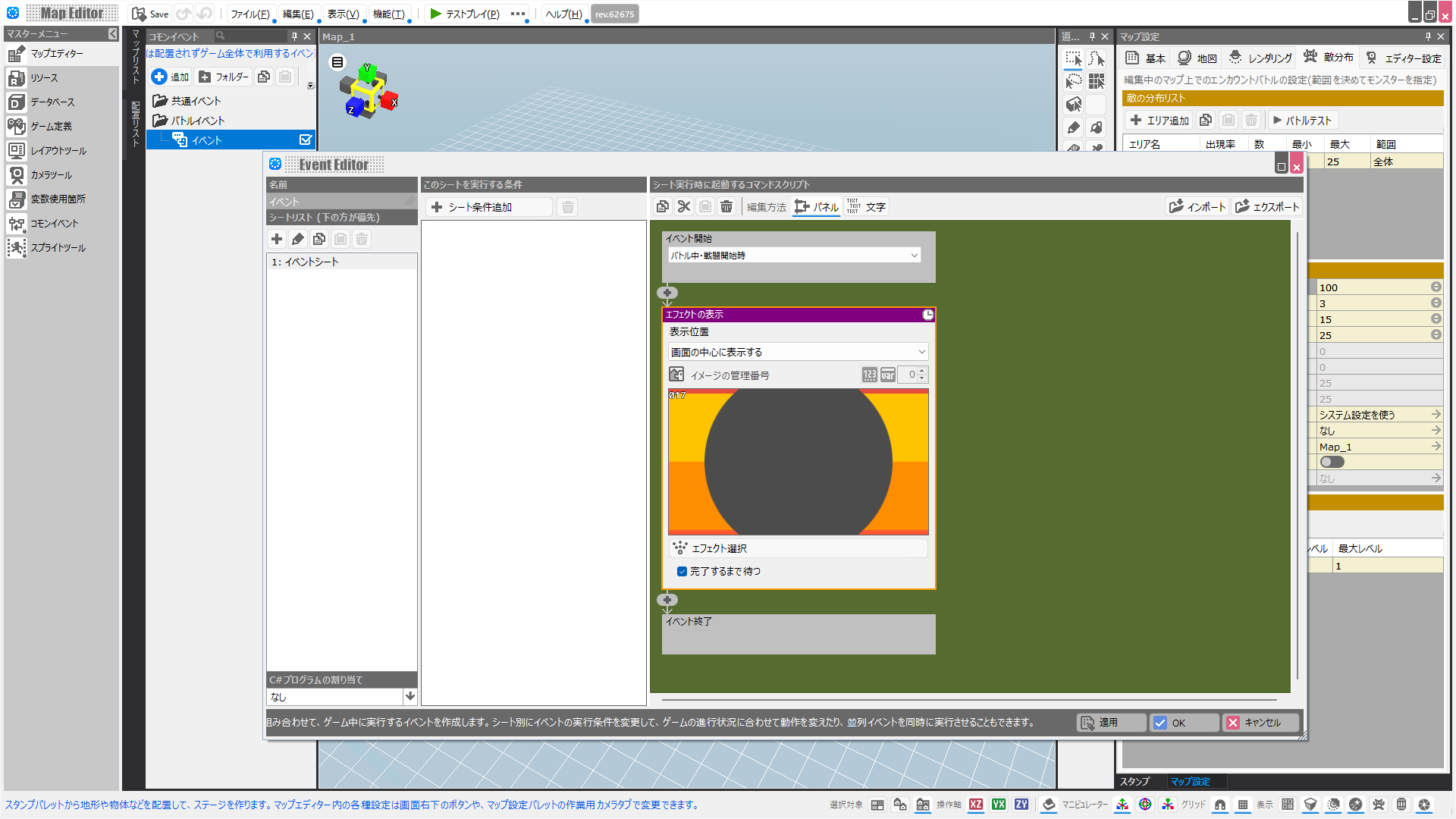Image resolution: width=1456 pixels, height=819 pixels.
Task: Open the イベント開始 trigger dropdown
Action: (794, 256)
